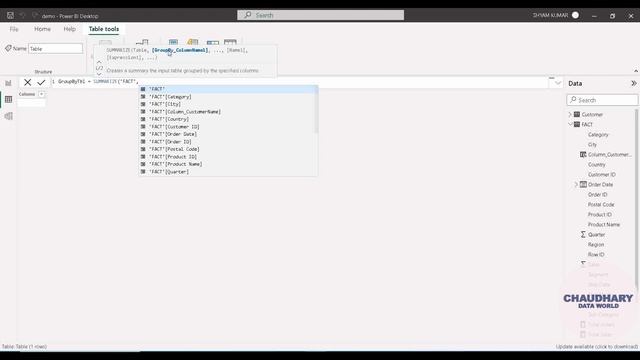640x360 pixels.
Task: Click the FACT table icon in Data pane
Action: 577,124
